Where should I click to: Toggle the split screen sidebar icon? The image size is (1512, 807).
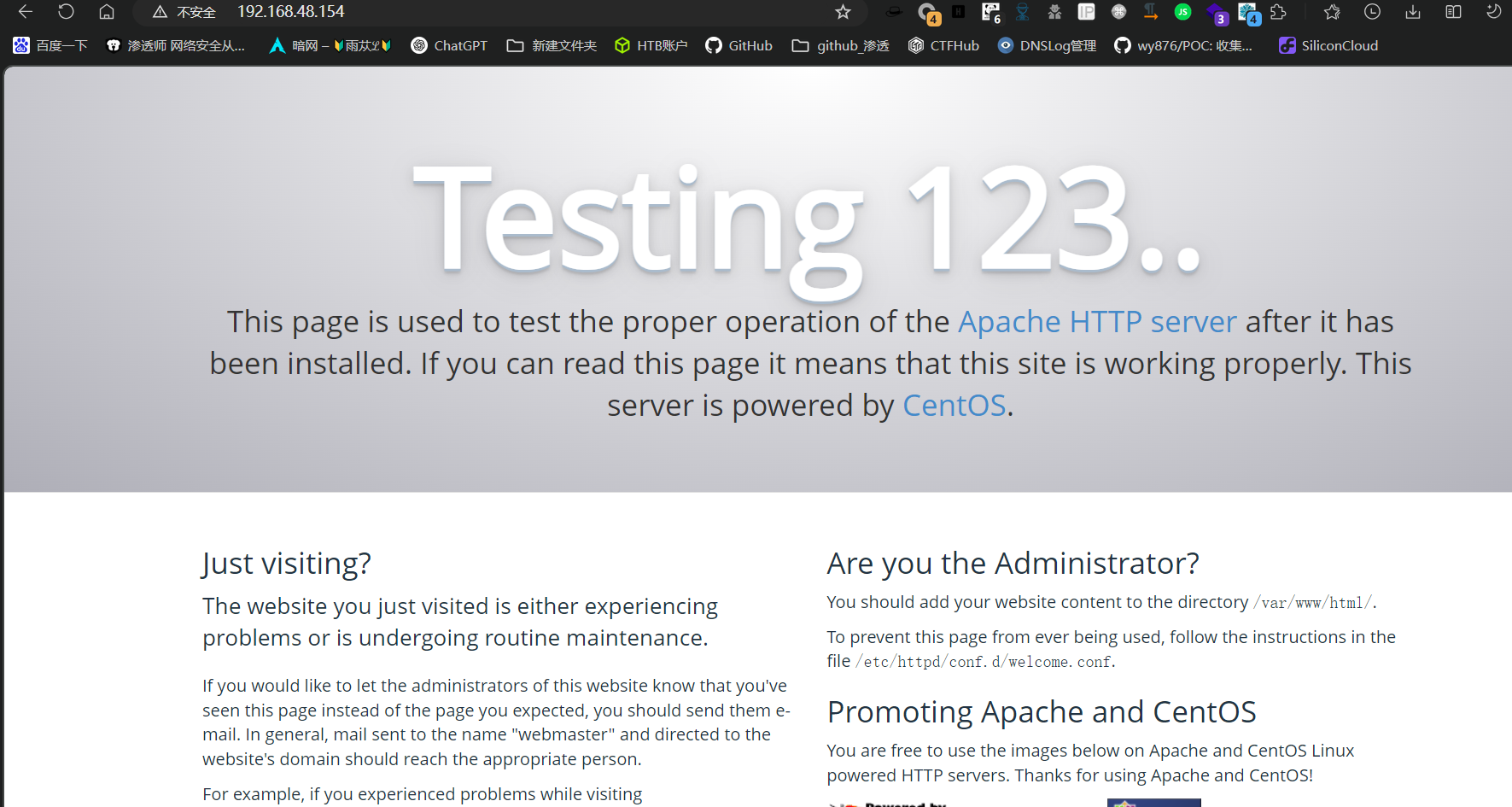[1453, 12]
